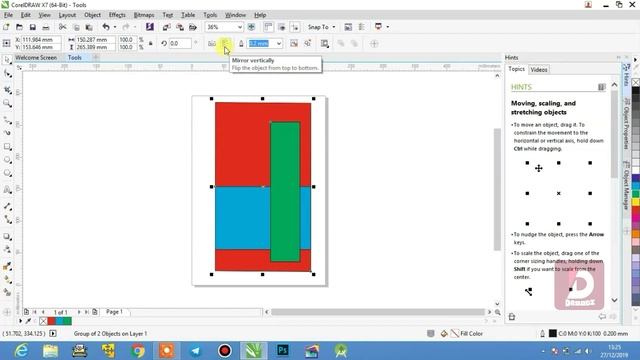Select the Connector tool in the toolbox
The width and height of the screenshot is (640, 360).
coord(7,220)
